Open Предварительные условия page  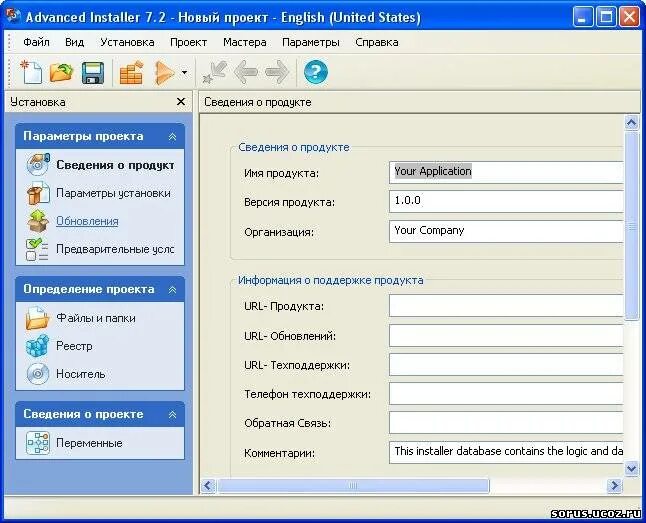(115, 249)
